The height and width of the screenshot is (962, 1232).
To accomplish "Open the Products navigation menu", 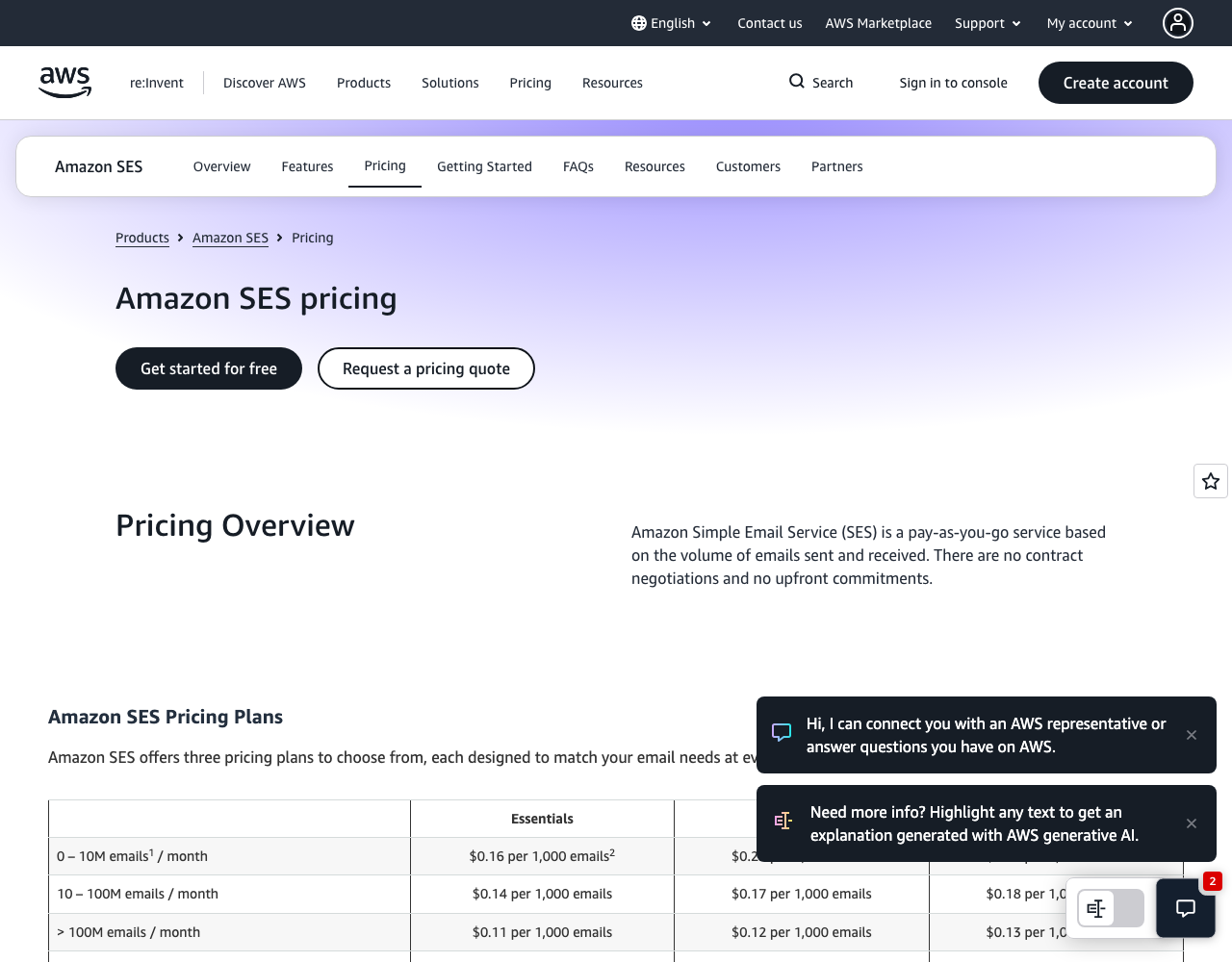I will [x=364, y=83].
